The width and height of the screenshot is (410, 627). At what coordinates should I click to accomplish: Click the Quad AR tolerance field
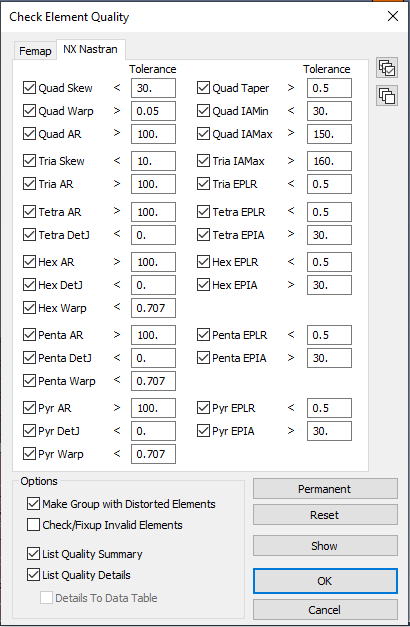click(153, 134)
